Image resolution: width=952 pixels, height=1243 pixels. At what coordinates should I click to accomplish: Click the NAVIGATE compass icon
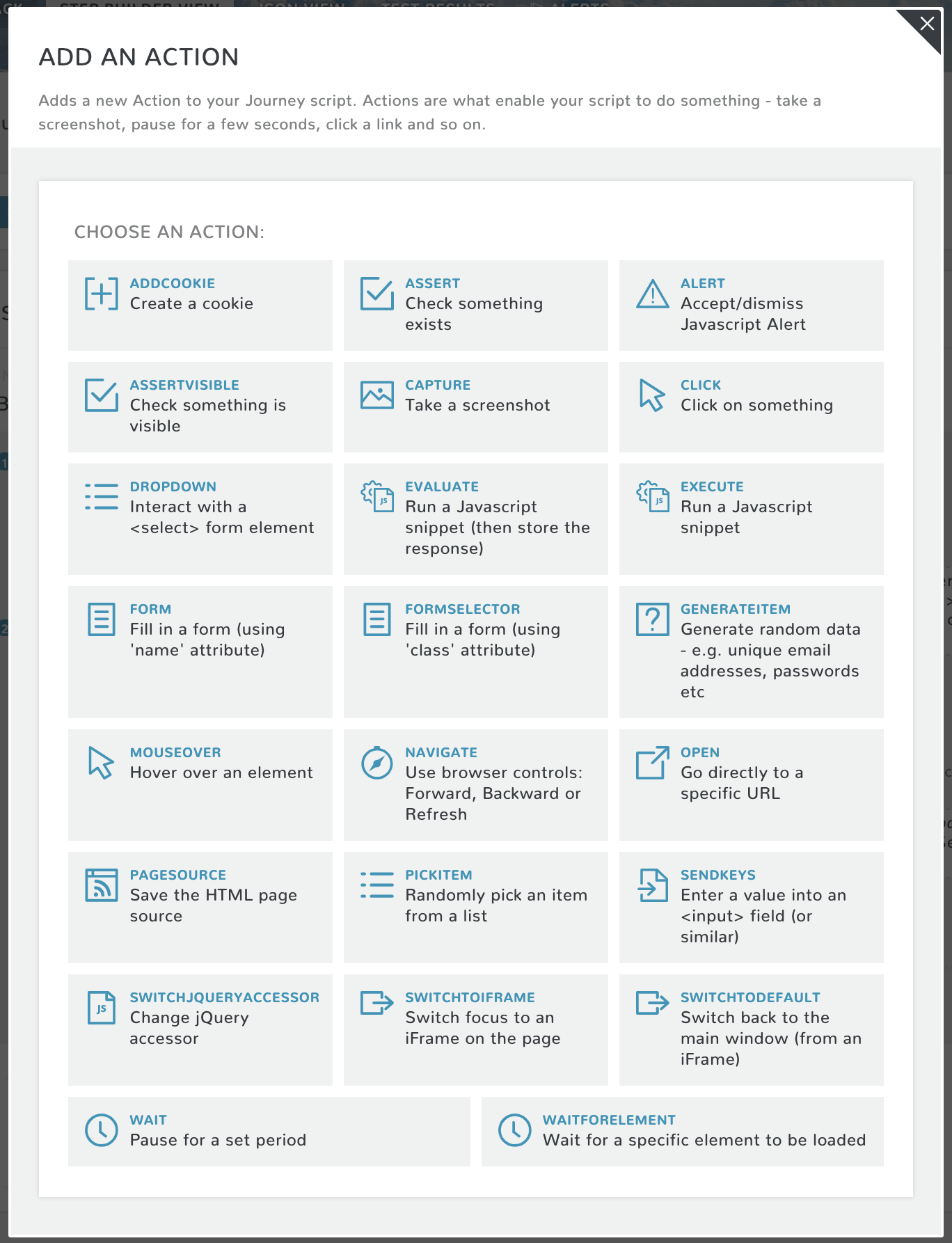click(376, 763)
